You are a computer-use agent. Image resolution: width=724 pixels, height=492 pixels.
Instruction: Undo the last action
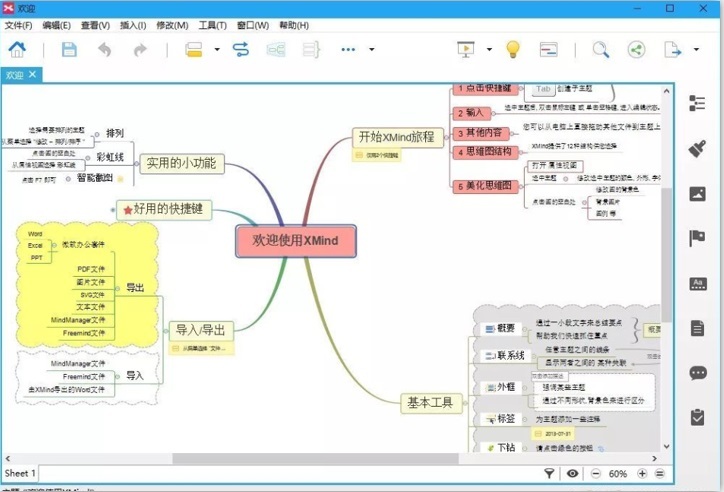[x=105, y=49]
